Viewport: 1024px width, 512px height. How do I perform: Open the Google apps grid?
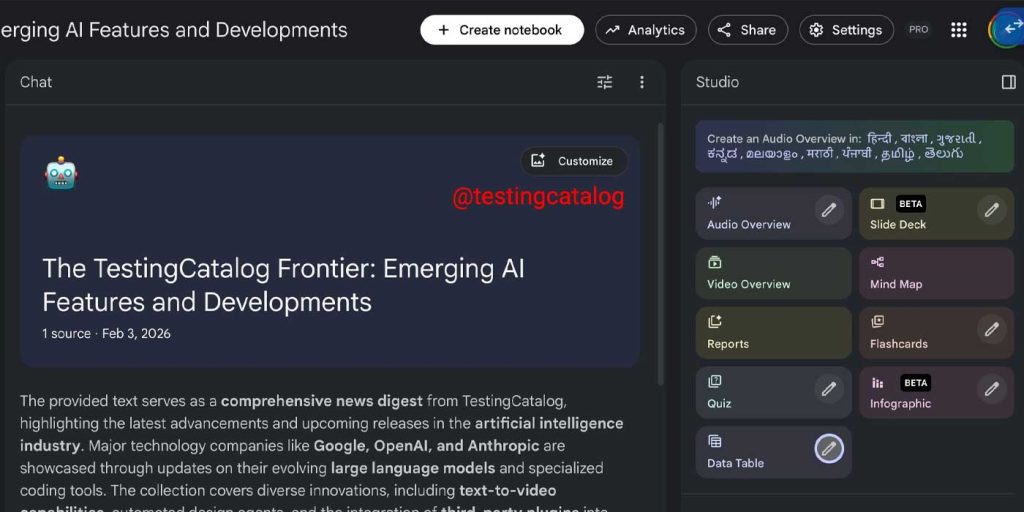959,30
